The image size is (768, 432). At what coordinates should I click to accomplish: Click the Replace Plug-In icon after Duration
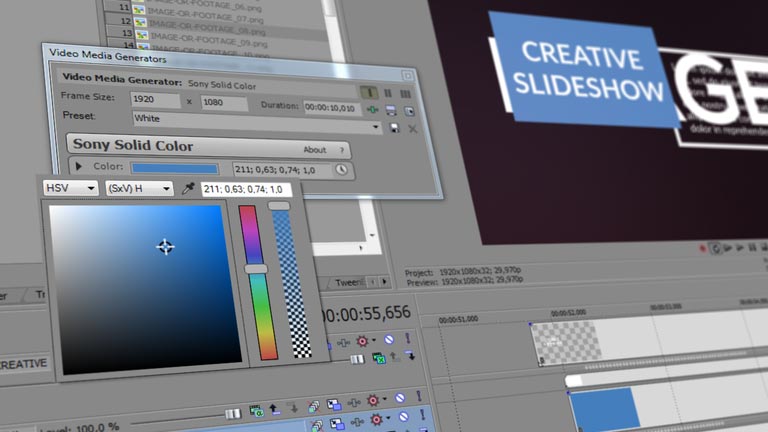pos(409,111)
